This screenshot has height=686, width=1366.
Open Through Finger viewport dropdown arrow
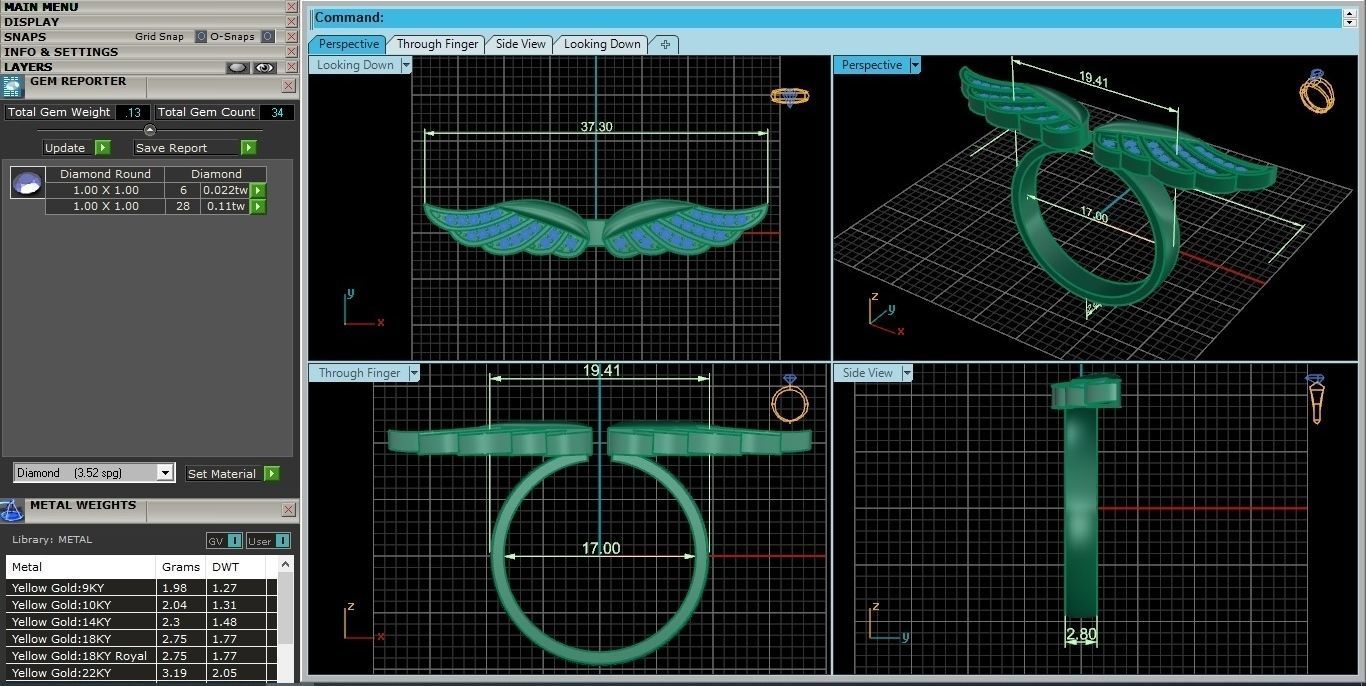pos(413,373)
